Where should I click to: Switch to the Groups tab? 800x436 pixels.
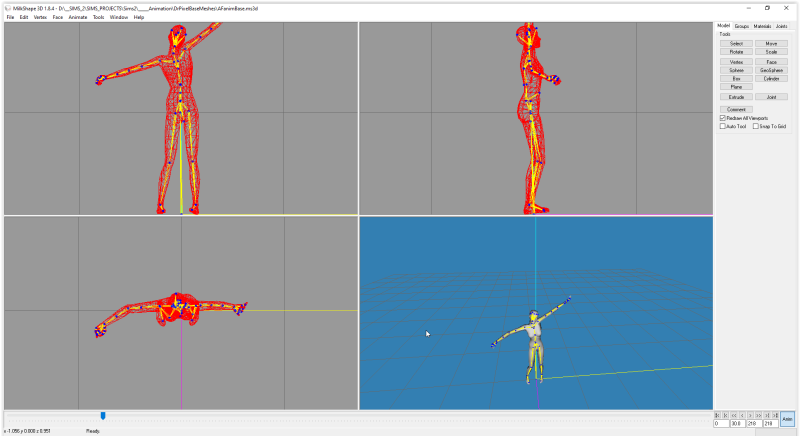742,26
